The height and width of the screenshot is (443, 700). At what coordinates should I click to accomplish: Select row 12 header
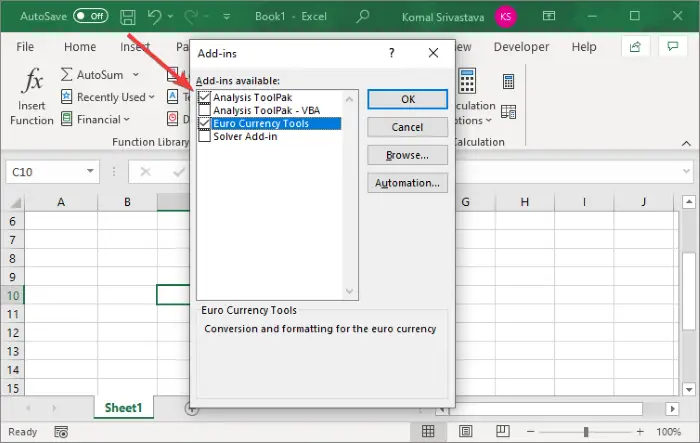(12, 333)
